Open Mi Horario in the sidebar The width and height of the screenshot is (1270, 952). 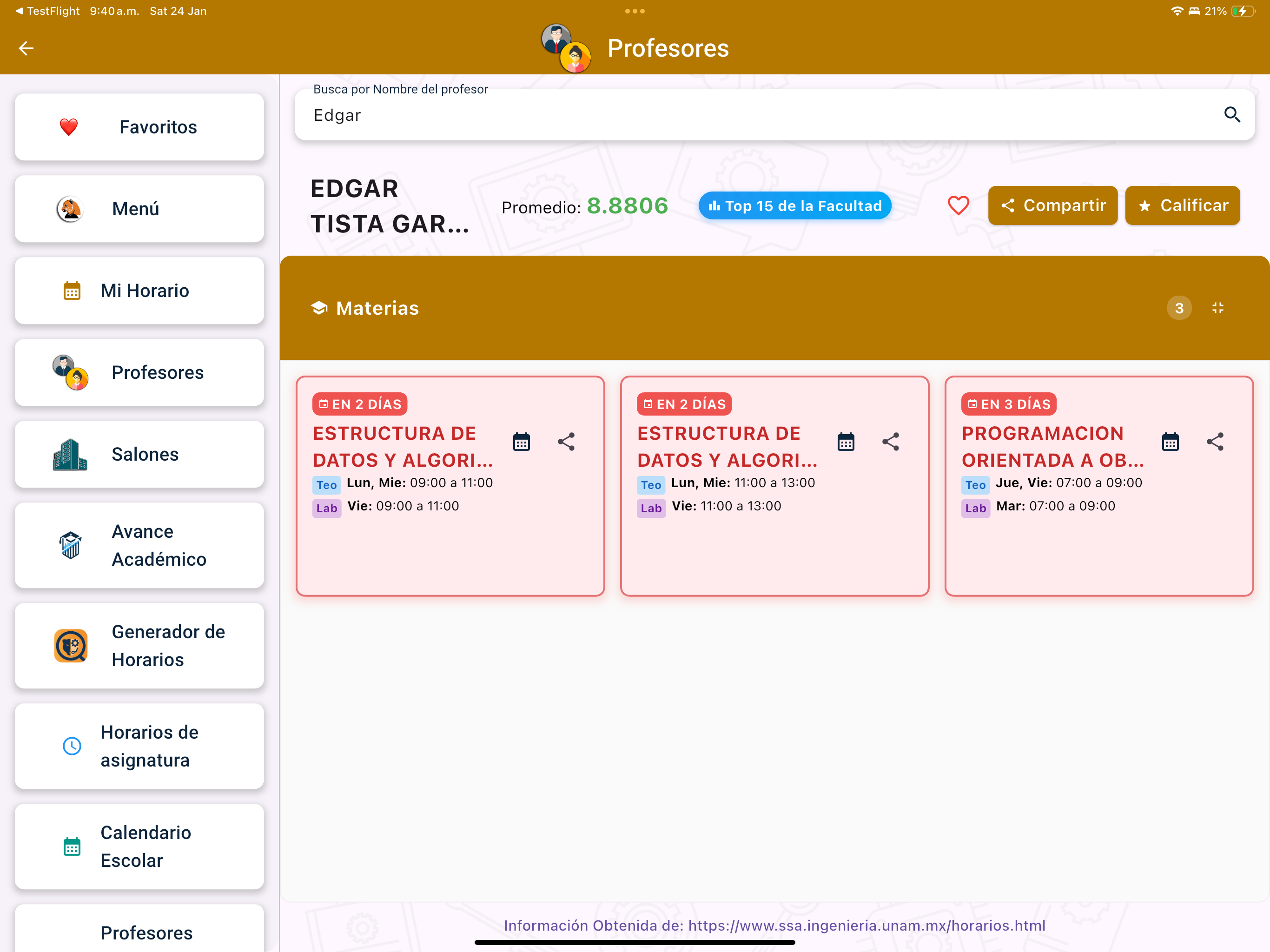coord(139,291)
